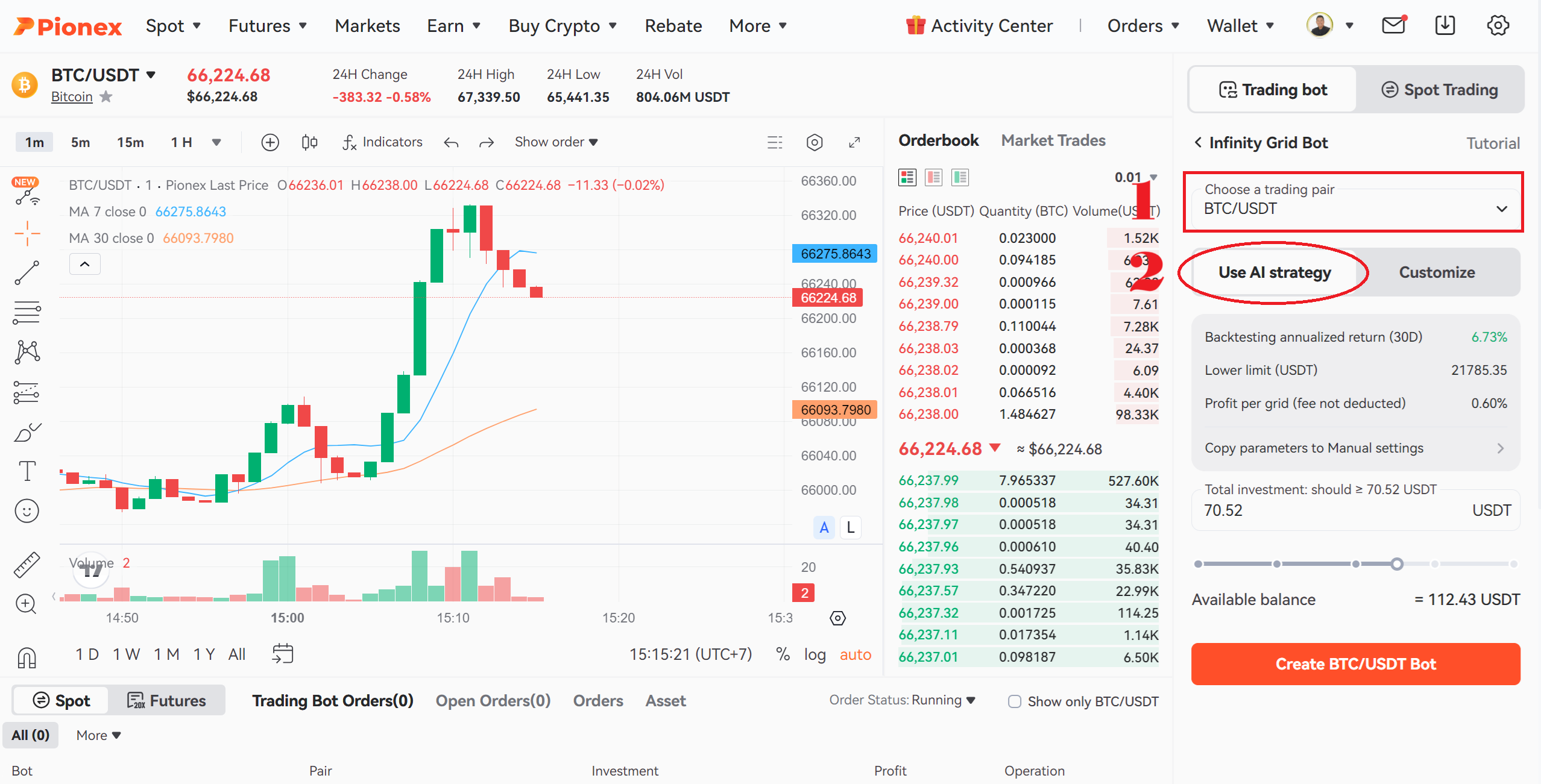
Task: Select the forecasting/position tool
Action: [x=27, y=392]
